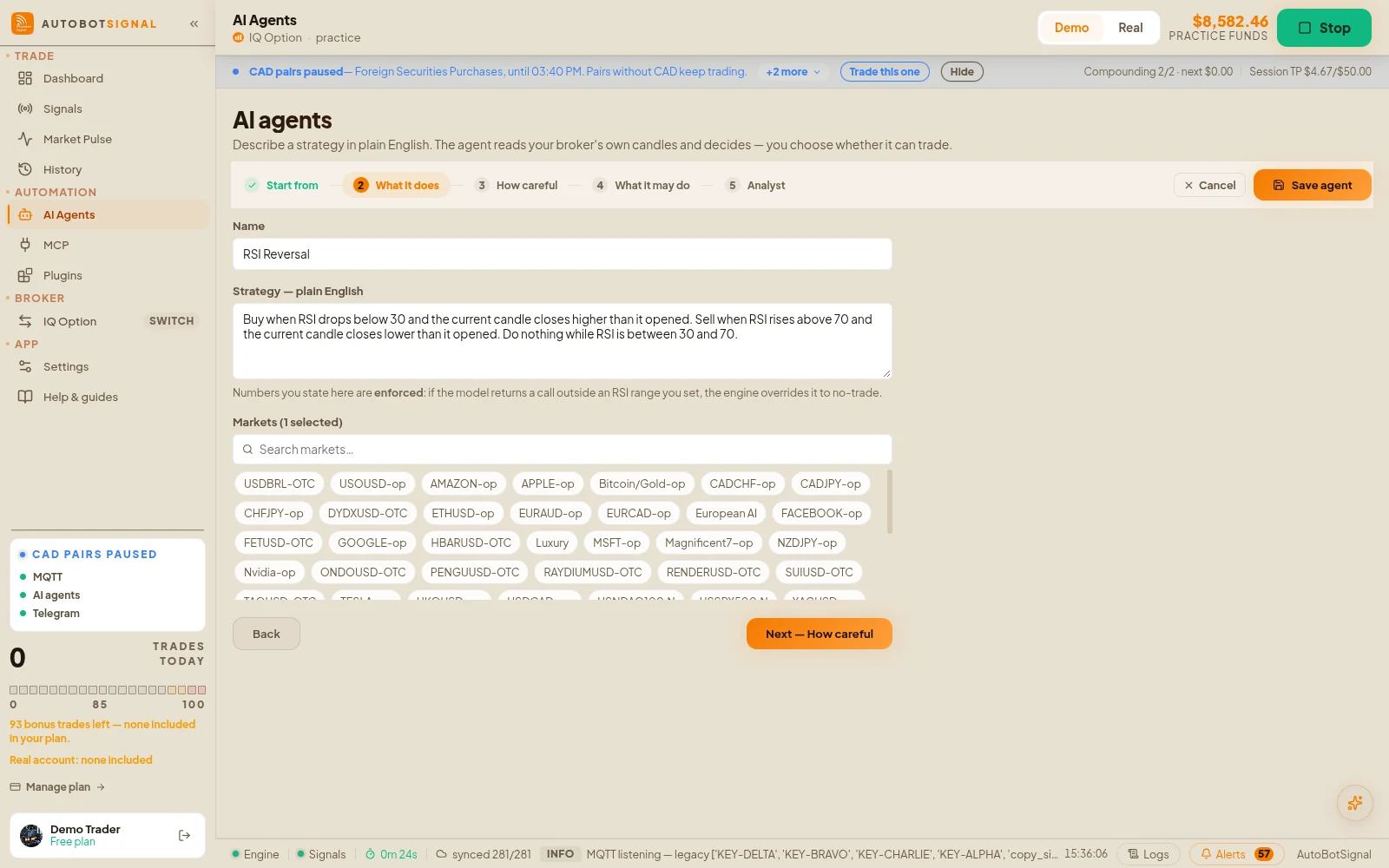1389x868 pixels.
Task: Toggle the ETHUSD-op market chip
Action: (463, 513)
